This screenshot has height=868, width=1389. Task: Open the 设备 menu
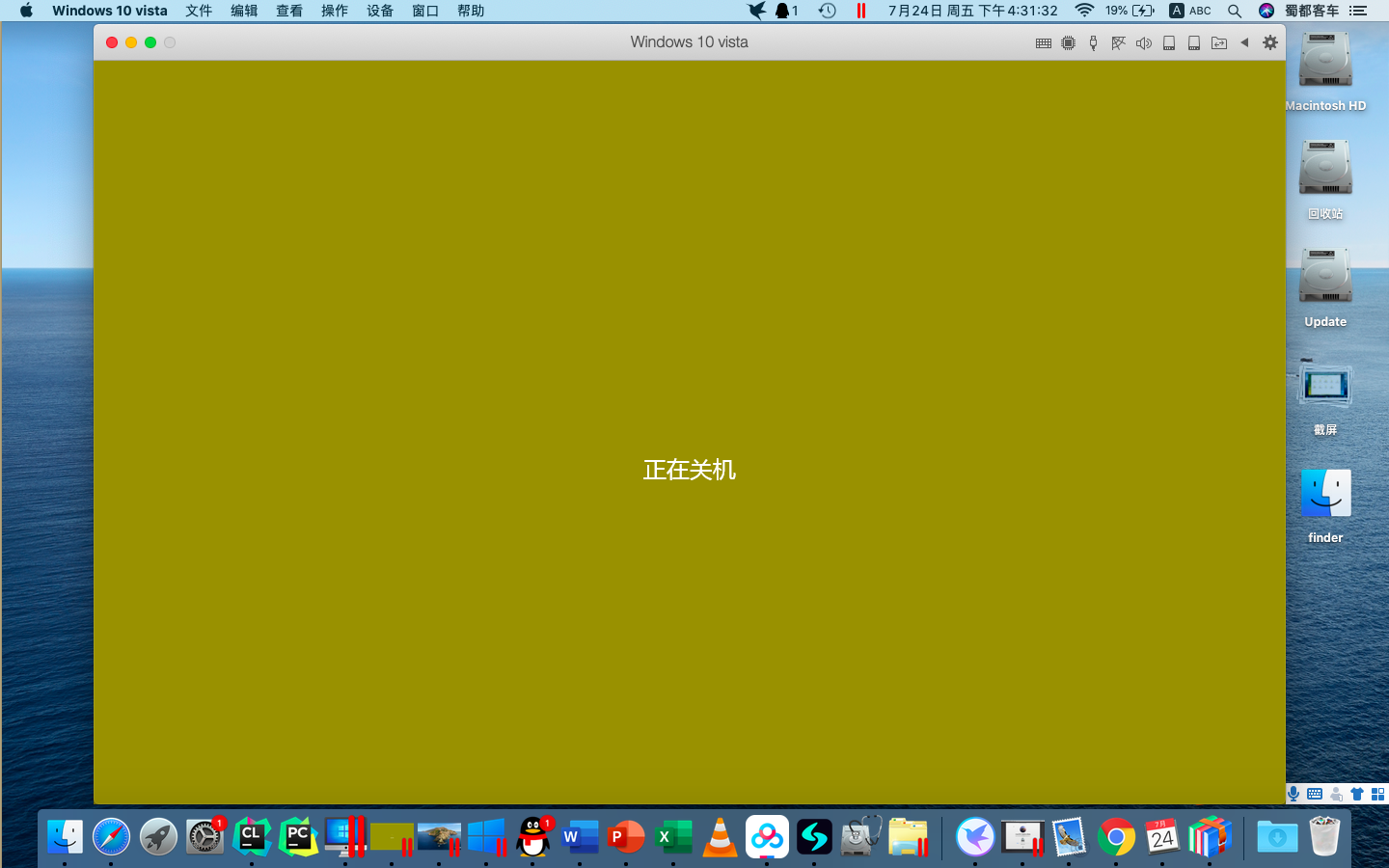point(379,11)
